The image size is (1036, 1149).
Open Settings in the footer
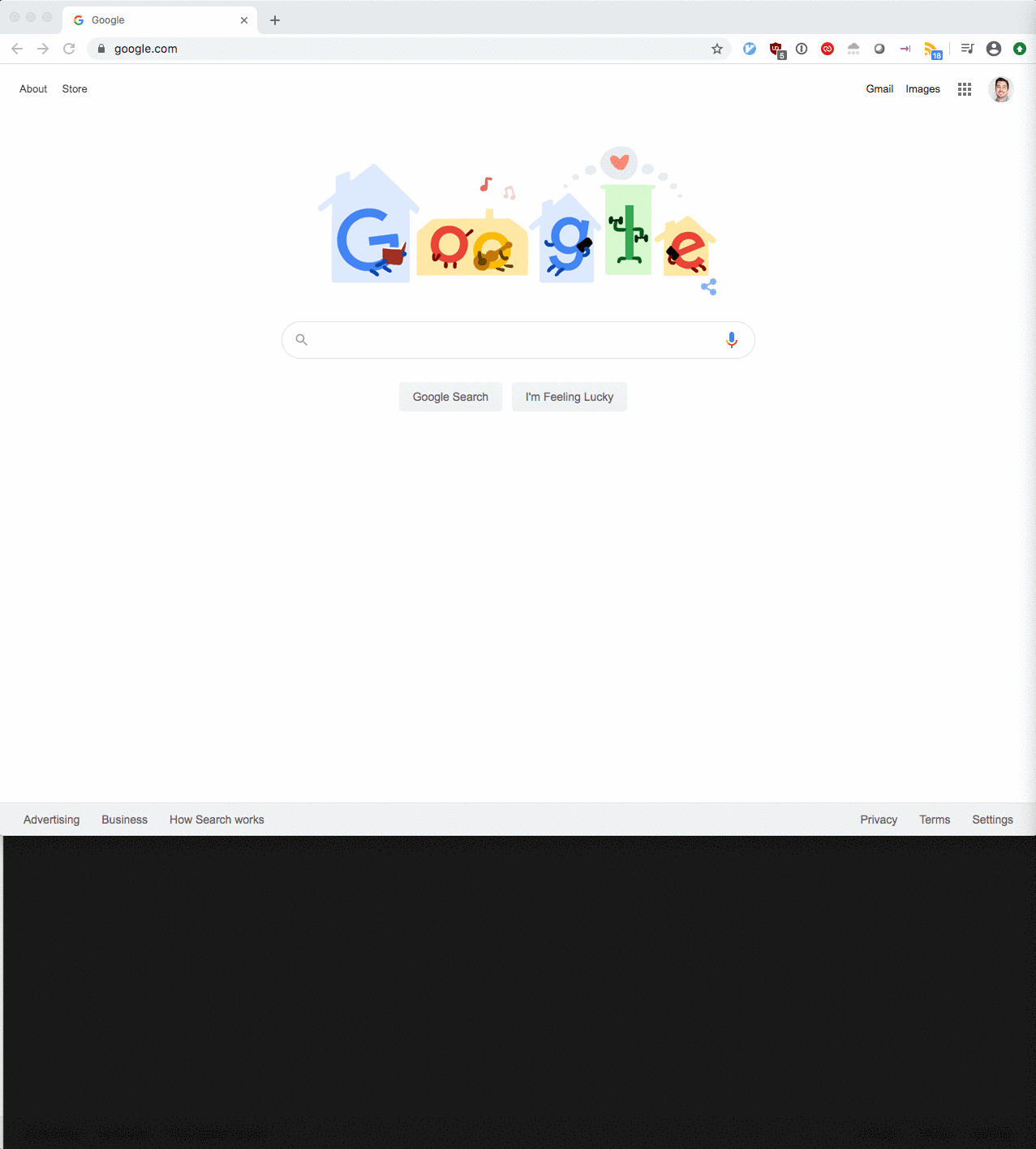pos(992,820)
